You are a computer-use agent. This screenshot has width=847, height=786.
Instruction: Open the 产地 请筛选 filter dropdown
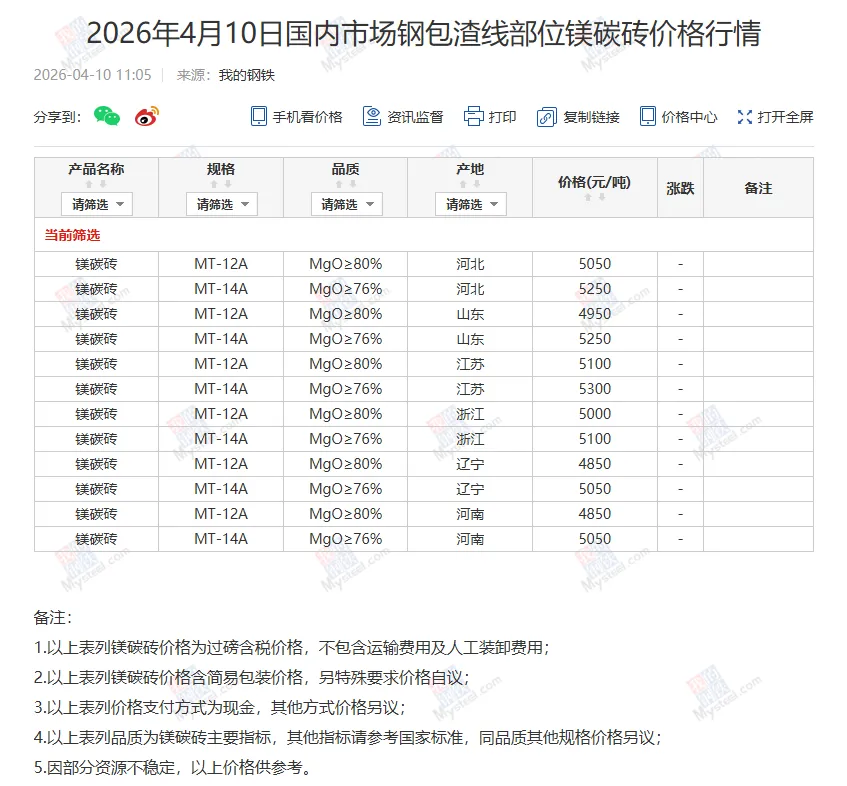point(470,203)
